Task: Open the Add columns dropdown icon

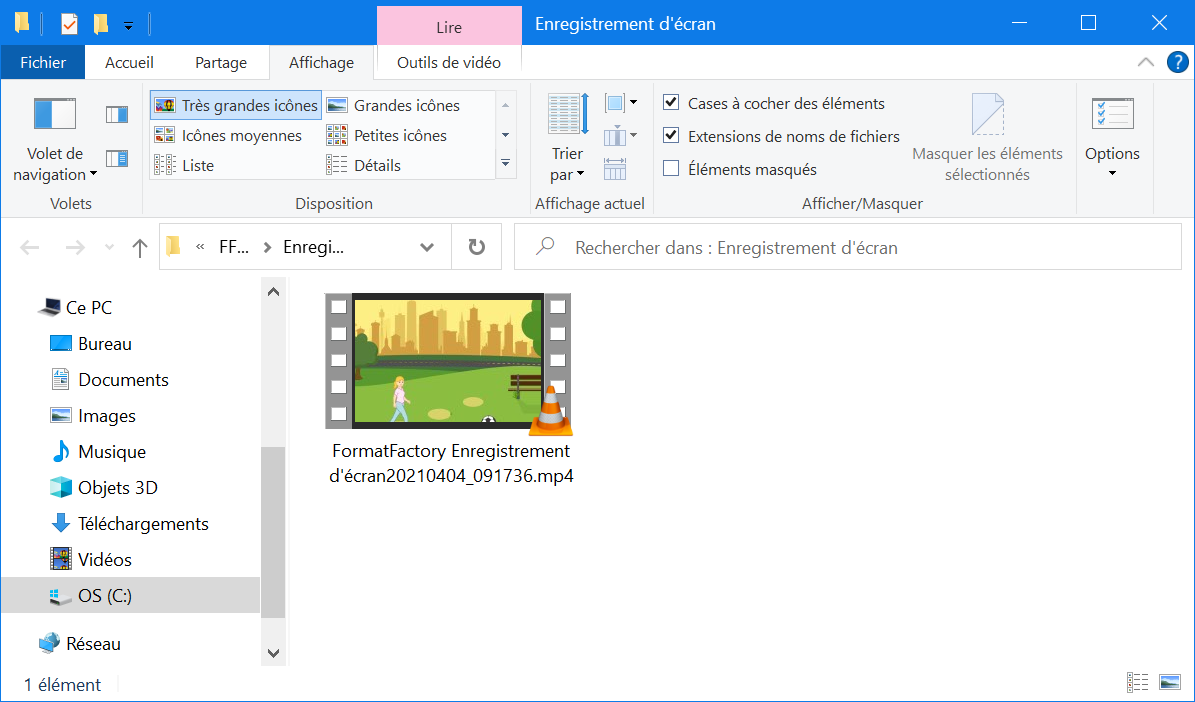Action: 621,136
